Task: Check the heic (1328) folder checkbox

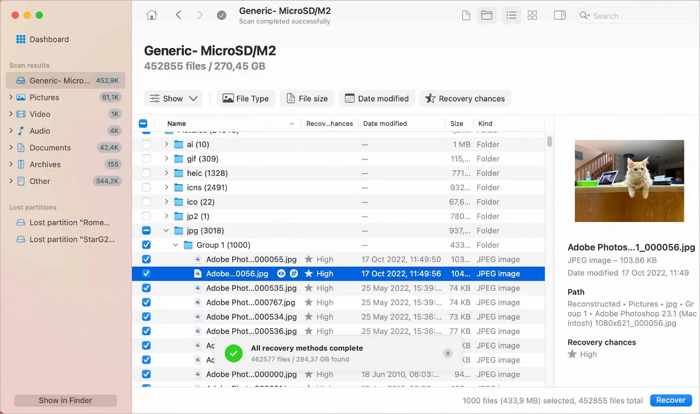Action: [x=146, y=173]
